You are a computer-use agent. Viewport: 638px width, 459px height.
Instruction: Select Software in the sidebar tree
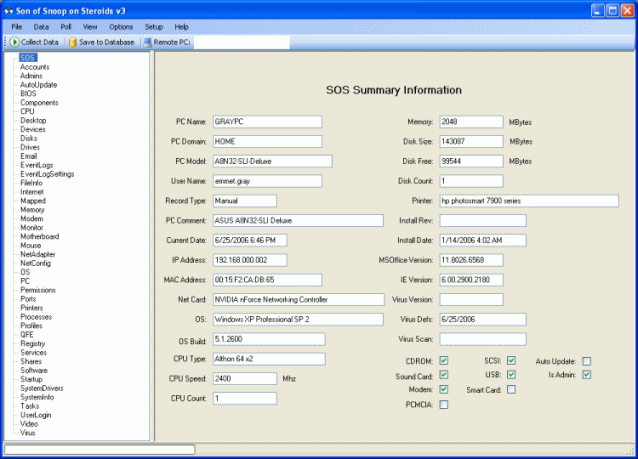[36, 370]
